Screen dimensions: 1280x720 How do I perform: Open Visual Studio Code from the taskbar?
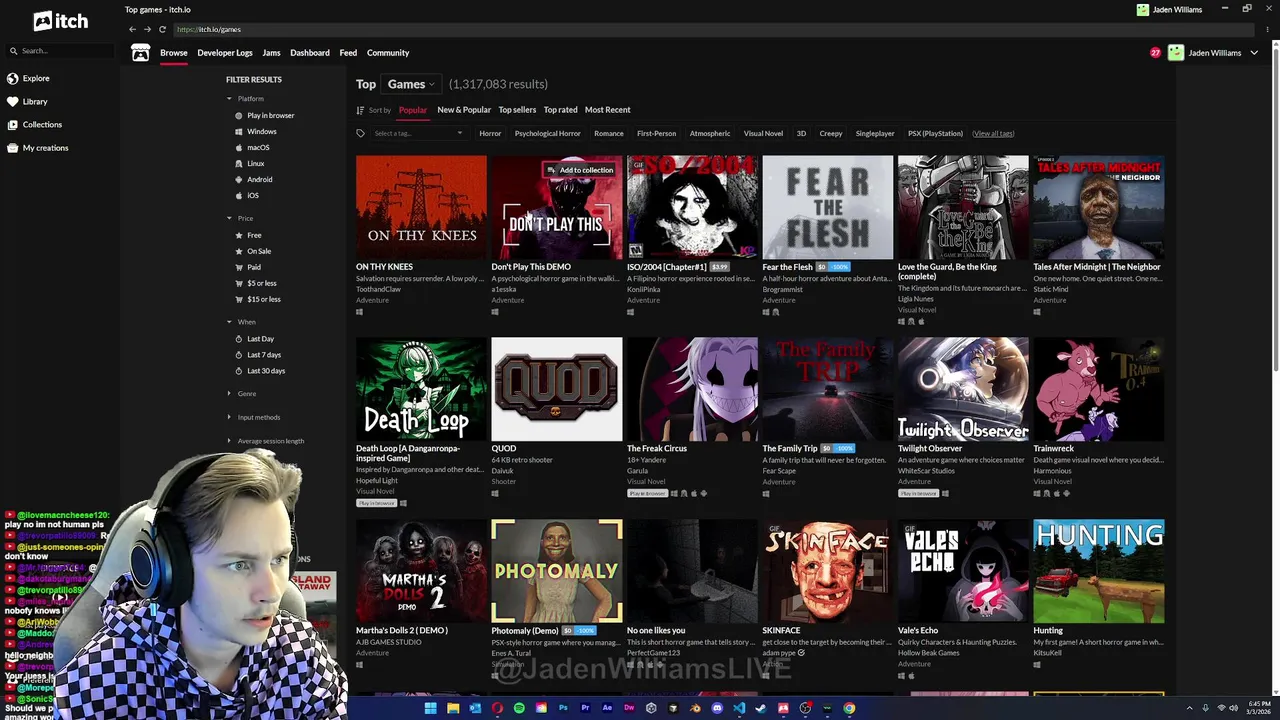click(x=739, y=708)
